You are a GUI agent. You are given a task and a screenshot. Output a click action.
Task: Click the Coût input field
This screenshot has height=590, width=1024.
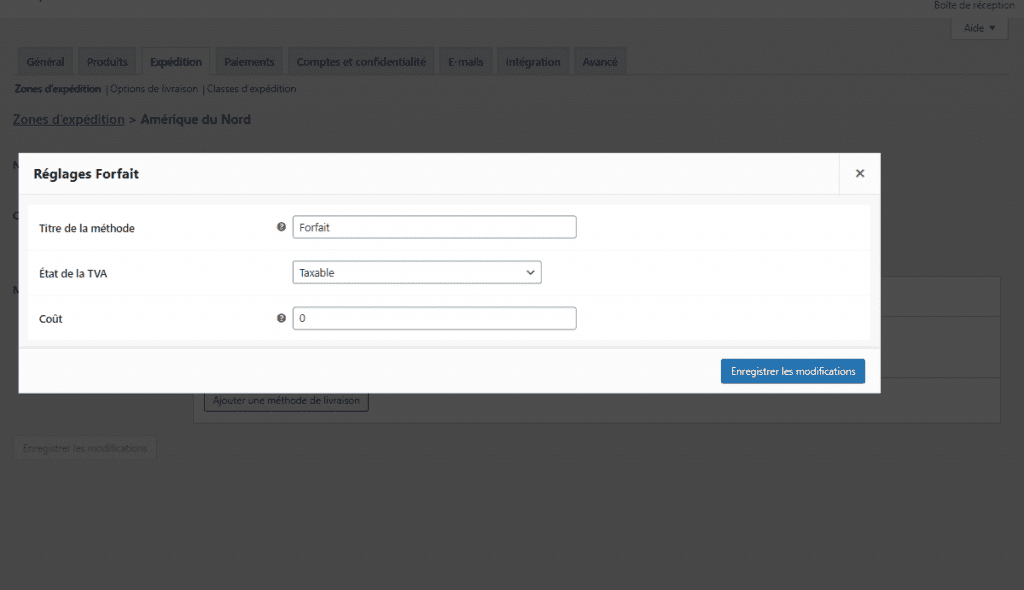point(434,318)
